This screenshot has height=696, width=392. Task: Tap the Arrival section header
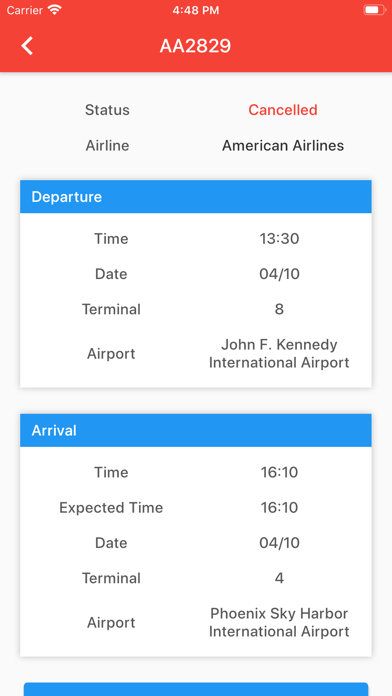click(x=196, y=431)
